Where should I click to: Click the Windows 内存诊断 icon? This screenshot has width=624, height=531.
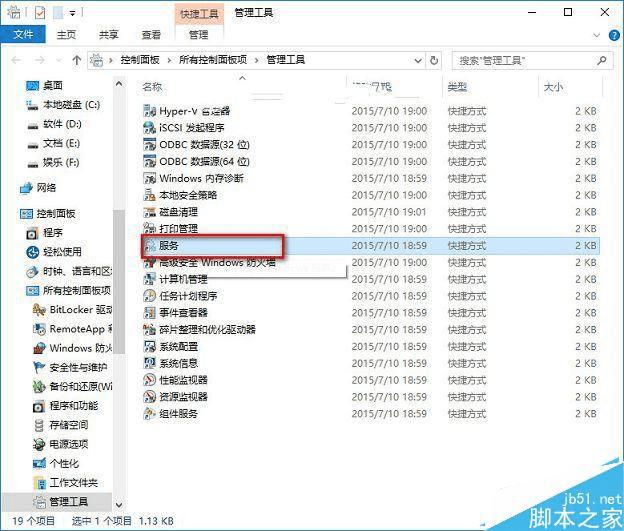pos(149,178)
